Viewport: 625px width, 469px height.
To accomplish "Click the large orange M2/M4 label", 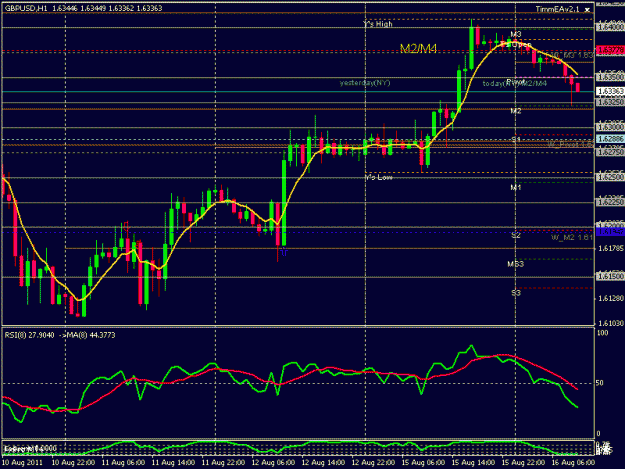I will tap(418, 49).
